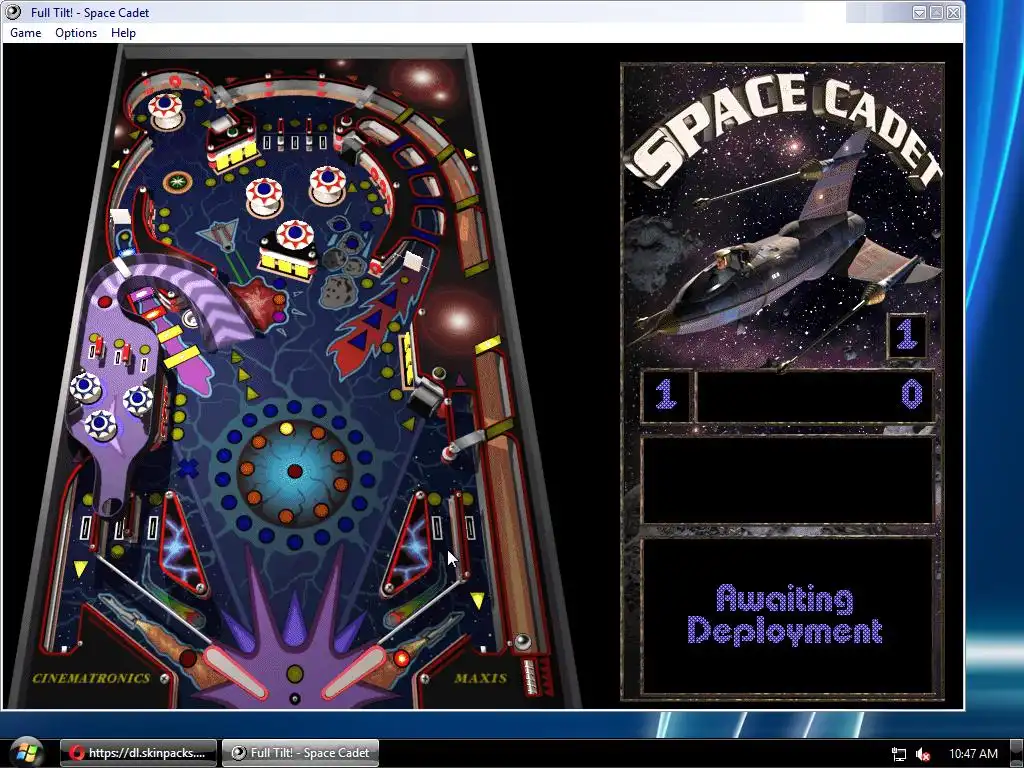Click the MAXIS label
Image resolution: width=1024 pixels, height=768 pixels.
pos(481,678)
